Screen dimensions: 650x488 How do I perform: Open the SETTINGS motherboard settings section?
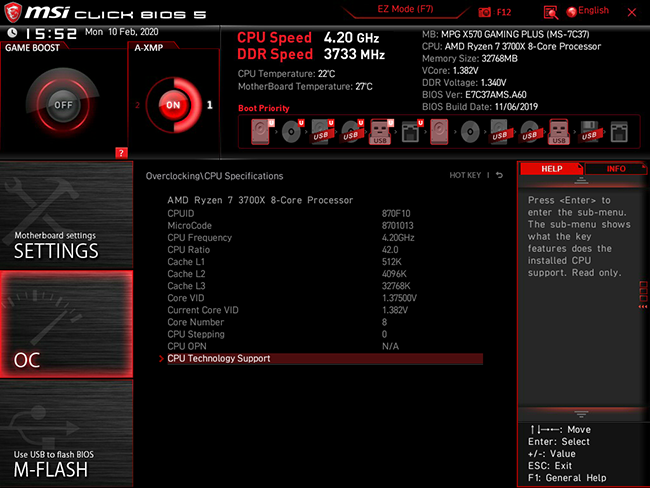[66, 215]
